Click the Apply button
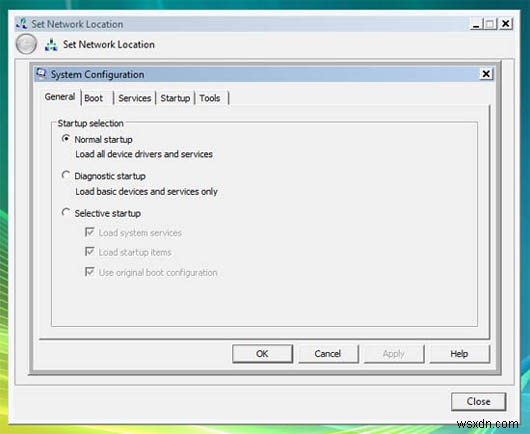The height and width of the screenshot is (434, 530). click(394, 354)
